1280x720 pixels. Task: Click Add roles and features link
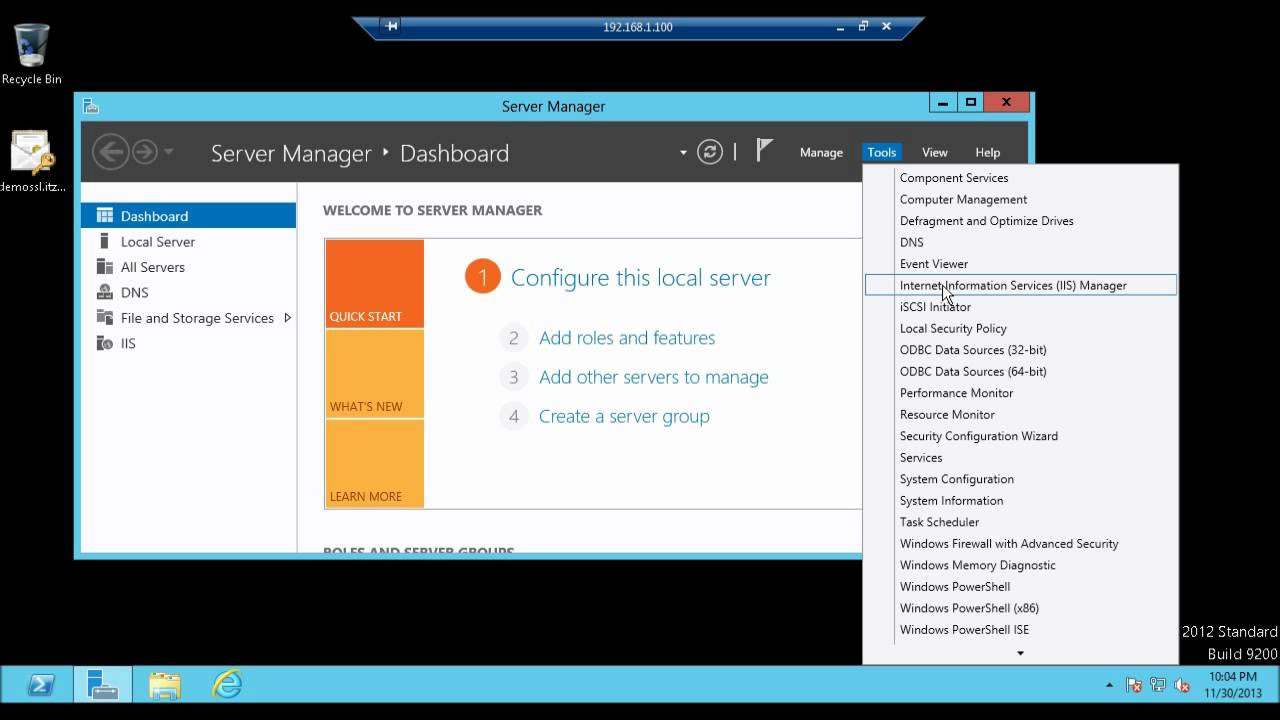[x=627, y=338]
